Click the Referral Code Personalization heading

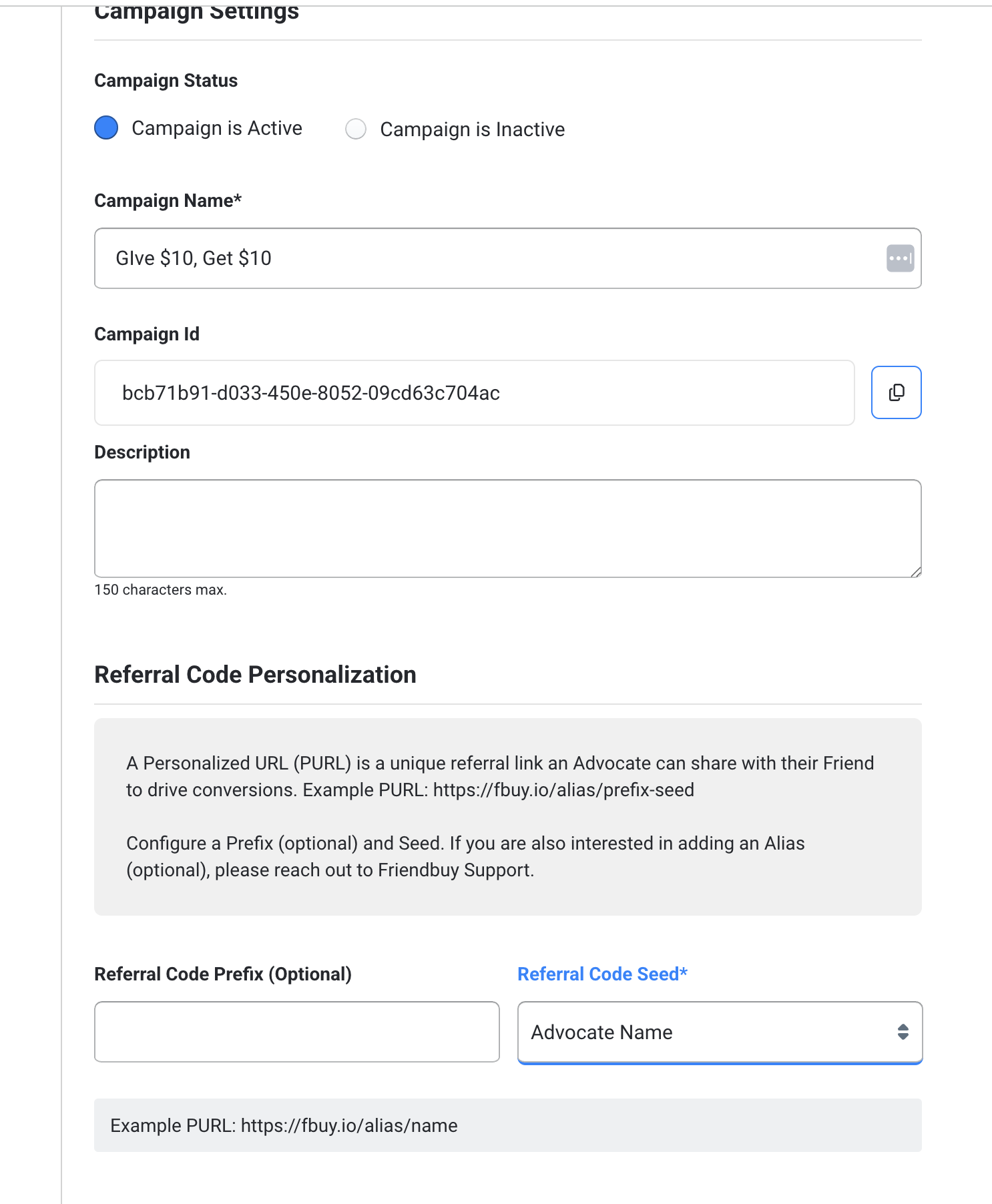click(x=255, y=675)
